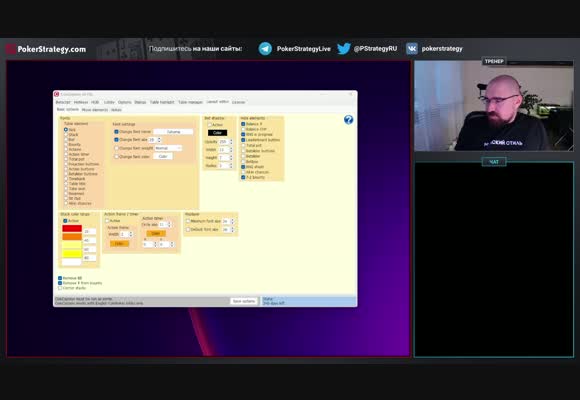The image size is (580, 400).
Task: Click the Save options button
Action: (244, 301)
